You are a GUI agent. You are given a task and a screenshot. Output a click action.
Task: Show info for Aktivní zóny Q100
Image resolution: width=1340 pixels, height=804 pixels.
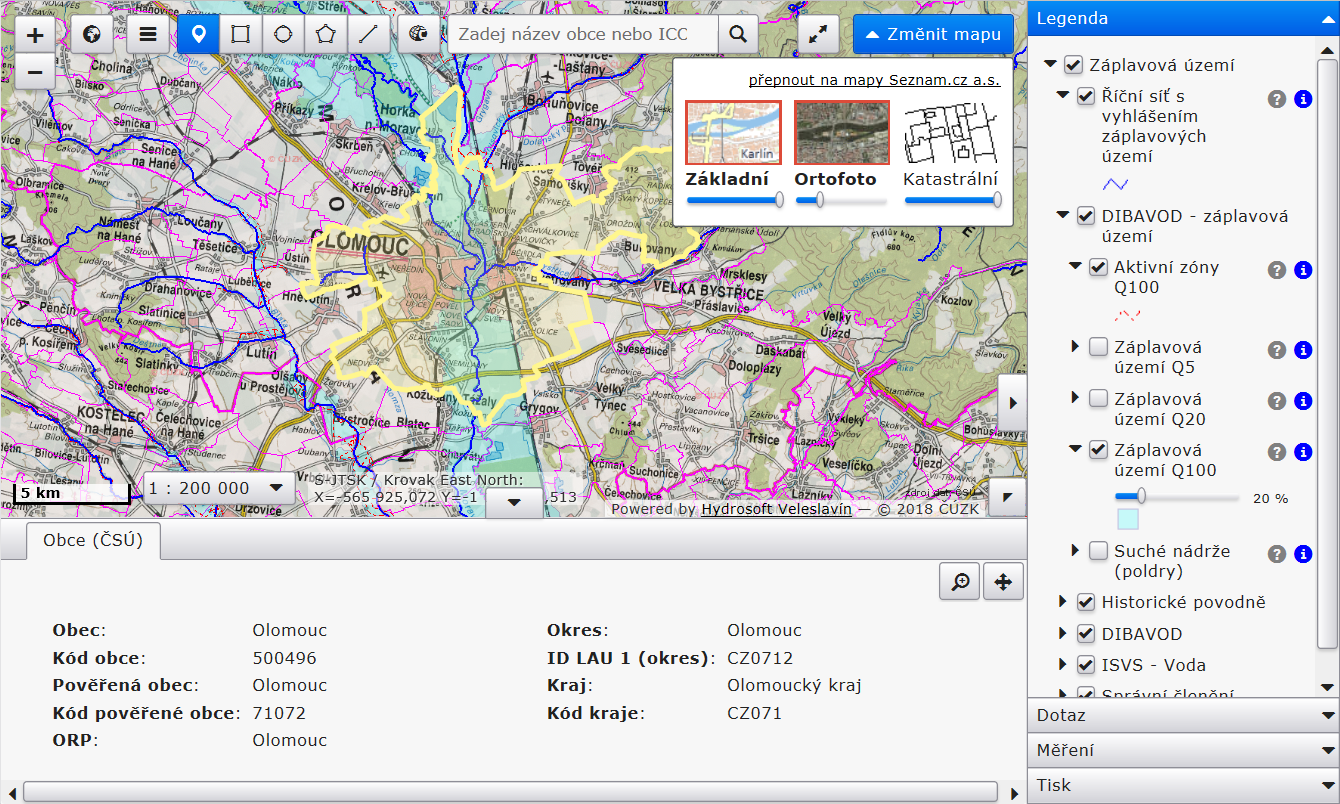pyautogui.click(x=1303, y=270)
